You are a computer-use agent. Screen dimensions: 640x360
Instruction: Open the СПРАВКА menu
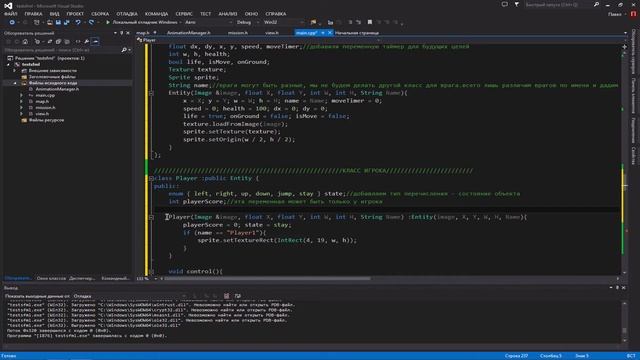click(276, 14)
